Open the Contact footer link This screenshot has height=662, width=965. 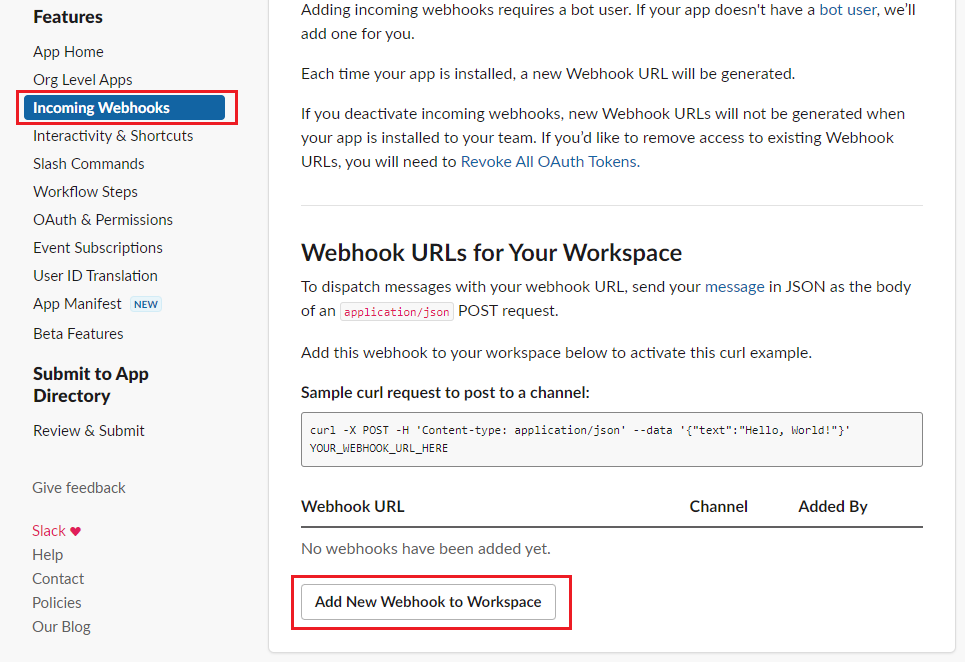pos(58,579)
